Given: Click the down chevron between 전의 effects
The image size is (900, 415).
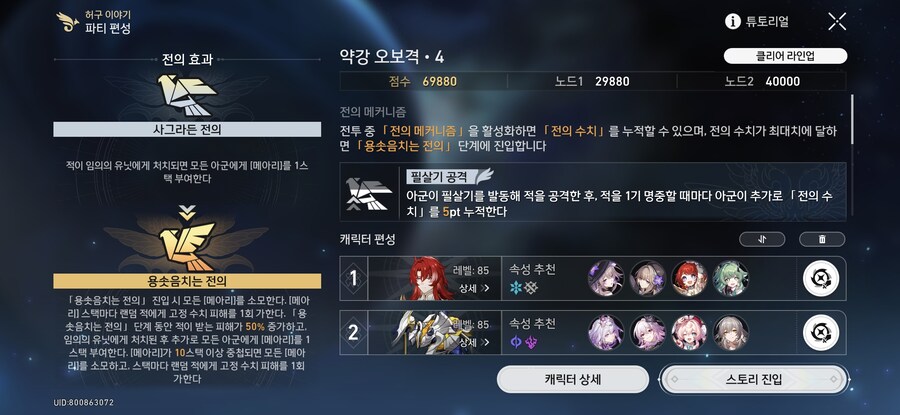Looking at the screenshot, I should click(x=187, y=213).
